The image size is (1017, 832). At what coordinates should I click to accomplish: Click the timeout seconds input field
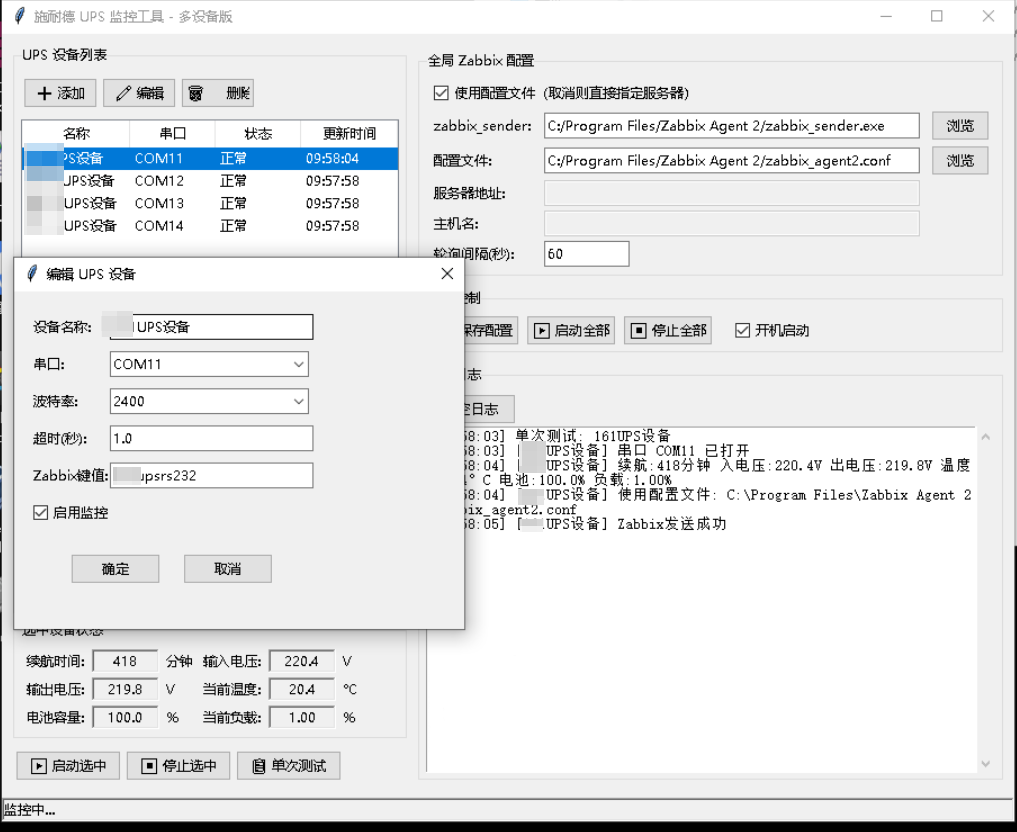click(x=211, y=439)
